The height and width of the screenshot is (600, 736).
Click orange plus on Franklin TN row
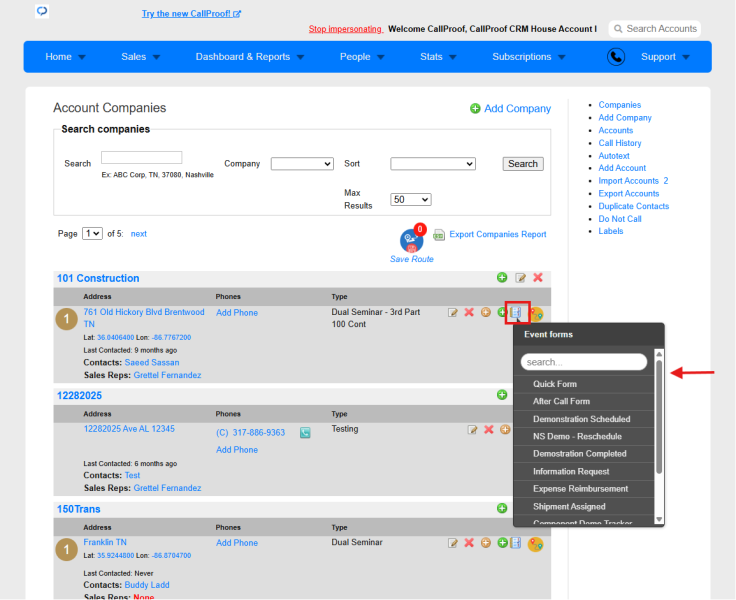pyautogui.click(x=486, y=543)
